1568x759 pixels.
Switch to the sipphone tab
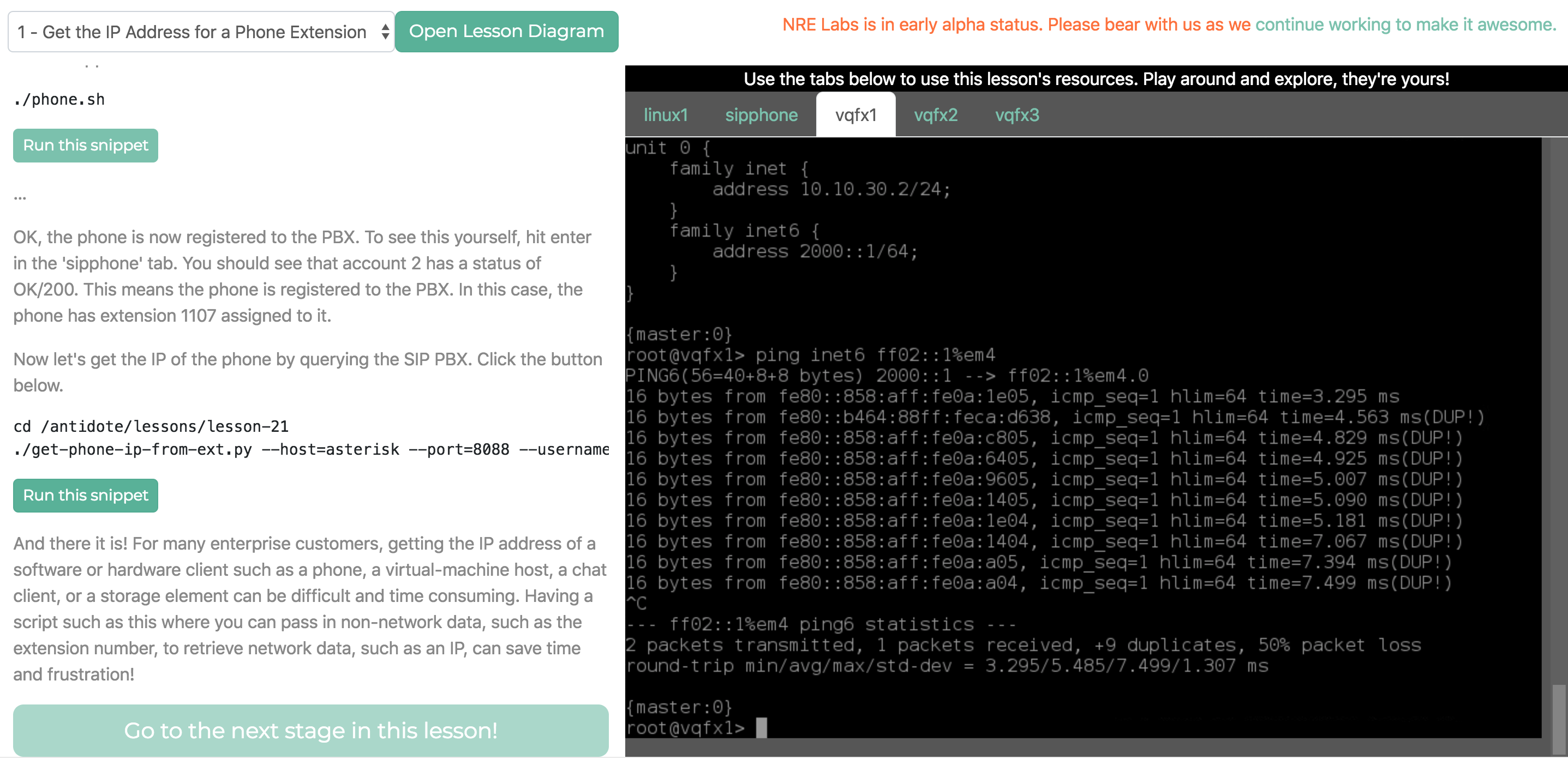click(762, 115)
